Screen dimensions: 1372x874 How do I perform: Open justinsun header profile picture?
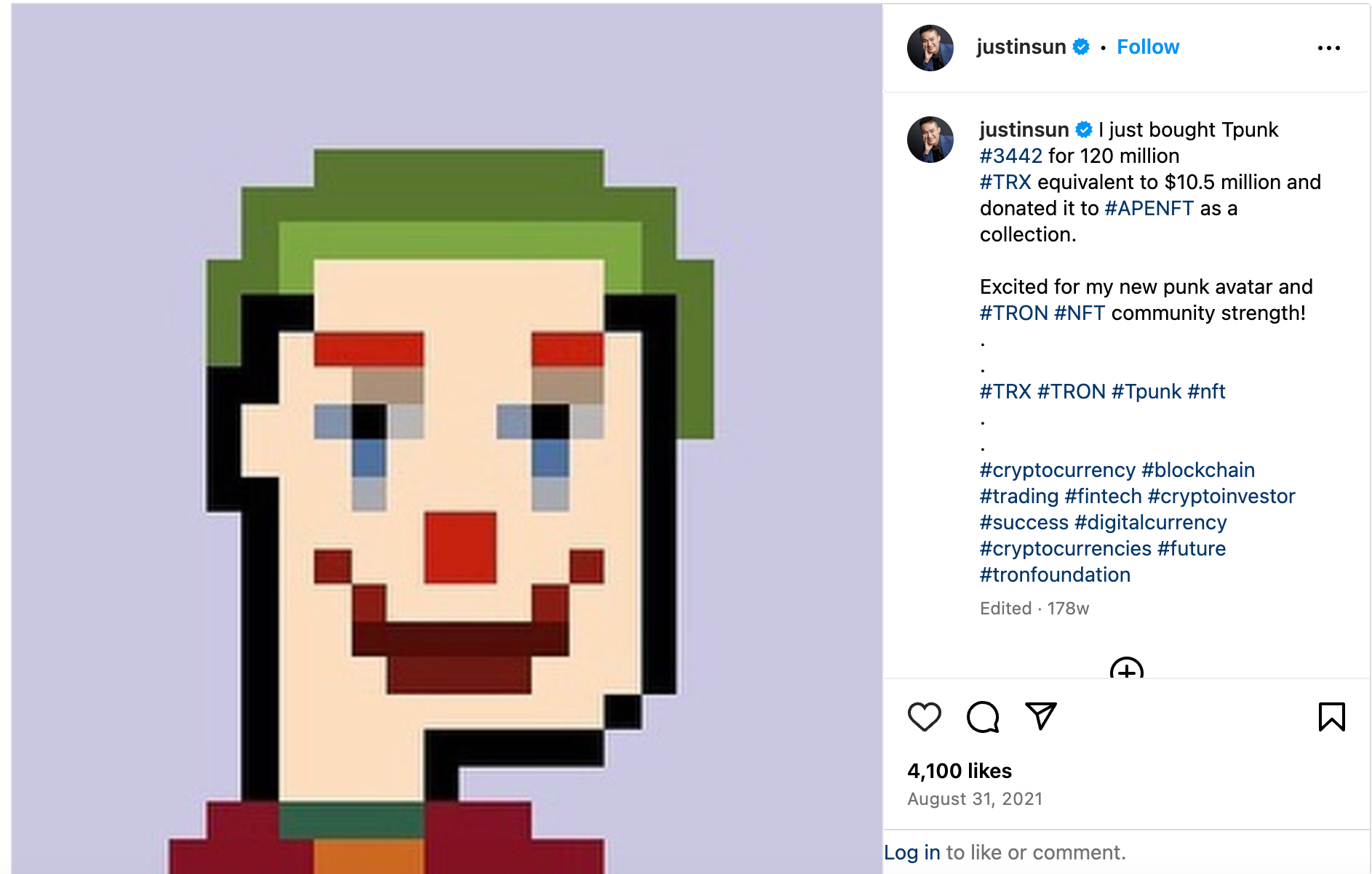coord(930,48)
